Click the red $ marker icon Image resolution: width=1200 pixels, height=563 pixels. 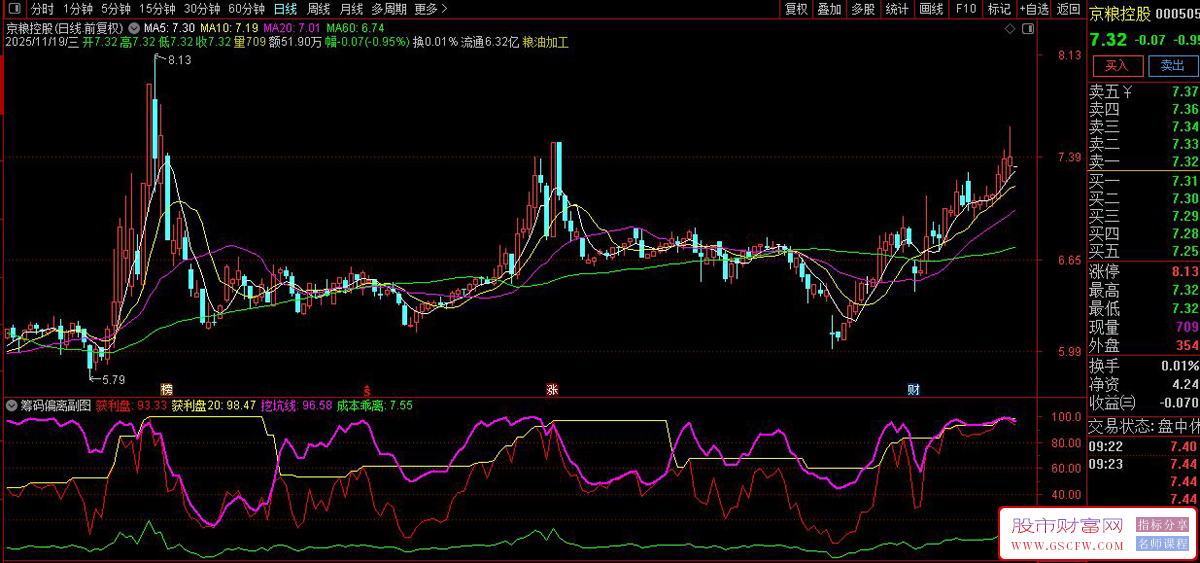pyautogui.click(x=367, y=388)
